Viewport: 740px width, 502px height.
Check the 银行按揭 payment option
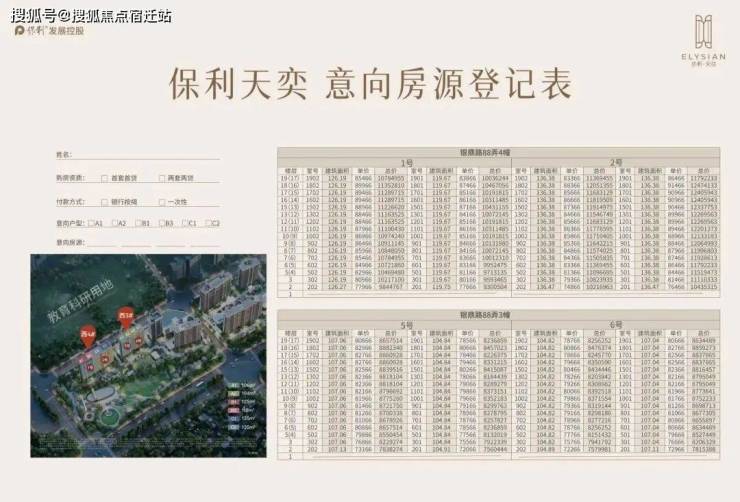click(x=104, y=202)
